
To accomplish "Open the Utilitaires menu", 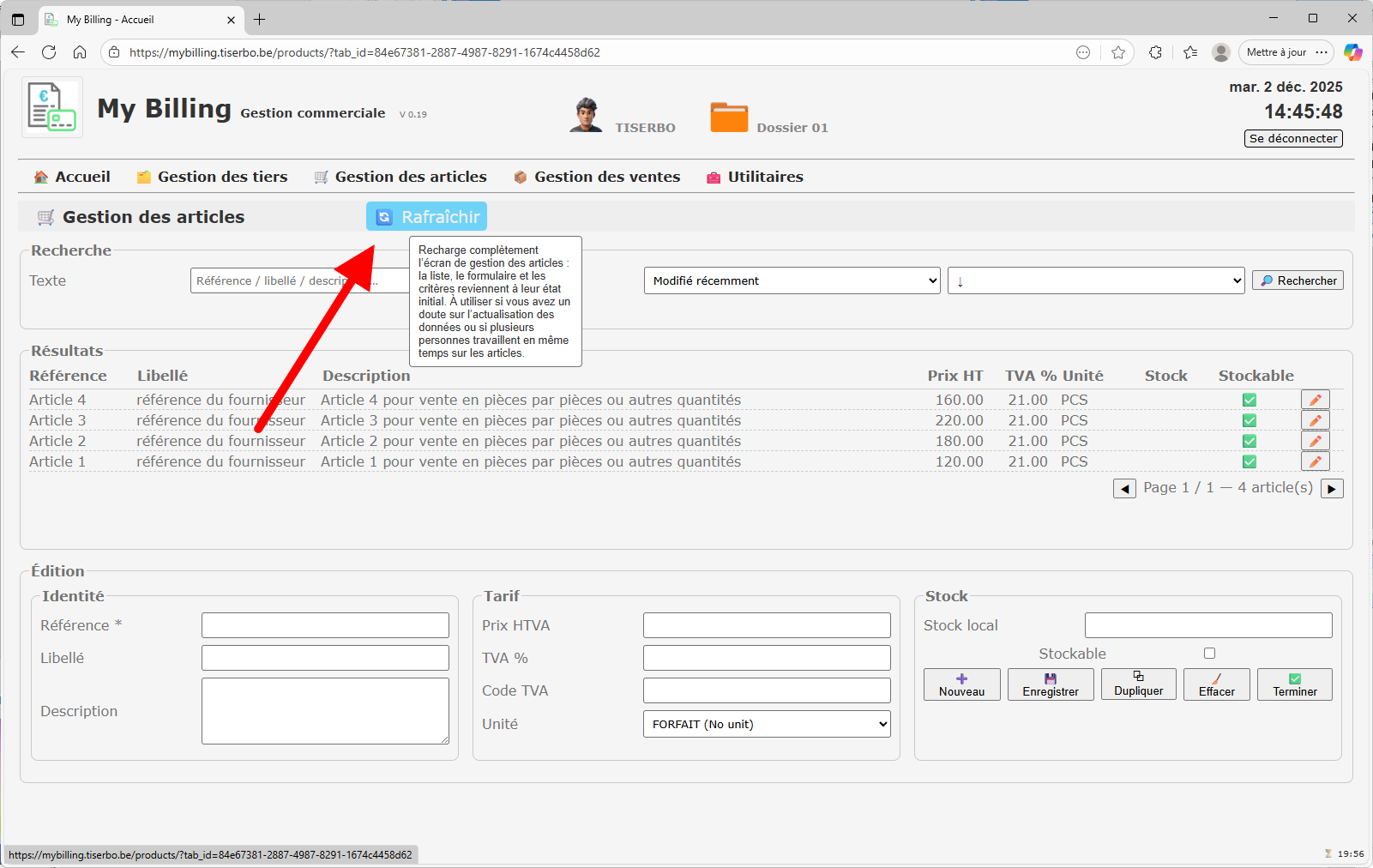I will (765, 177).
